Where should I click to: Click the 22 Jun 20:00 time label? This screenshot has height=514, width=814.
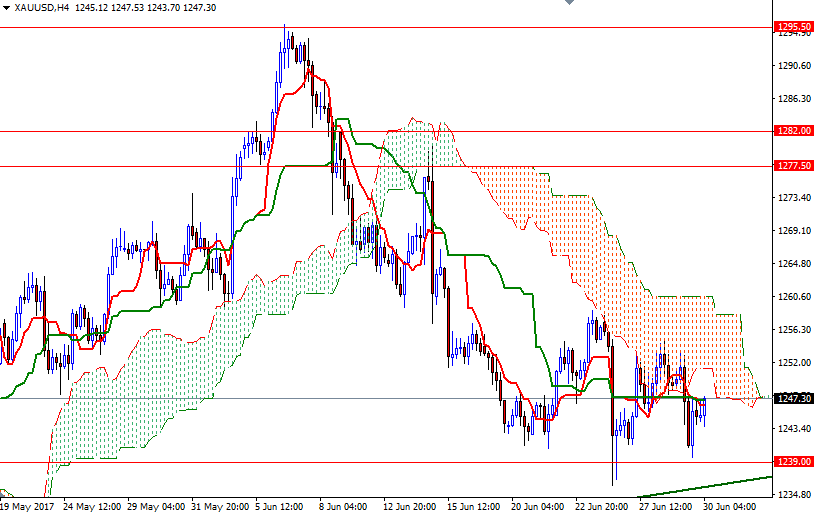coord(599,507)
